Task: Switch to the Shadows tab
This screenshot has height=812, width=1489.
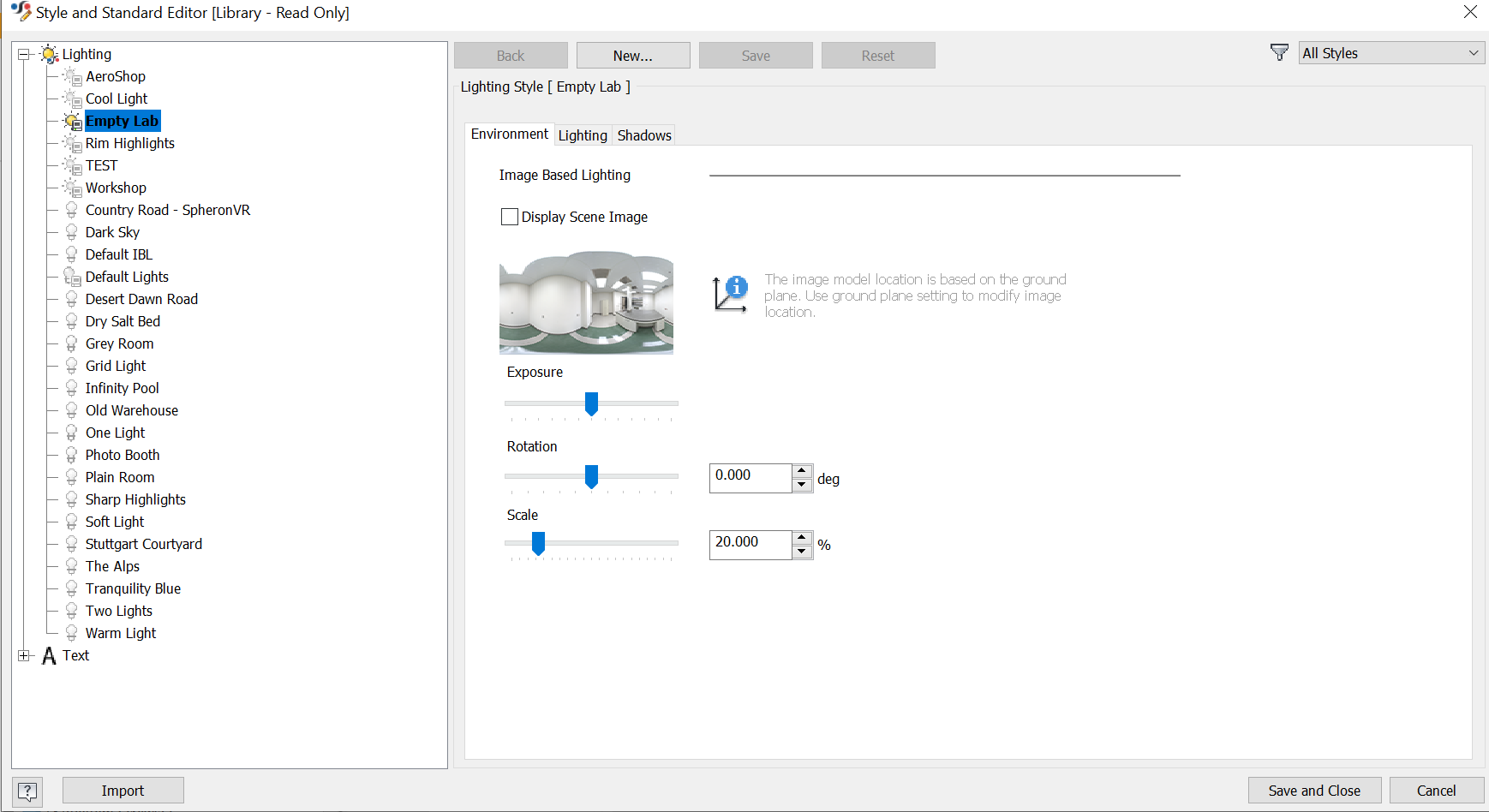Action: click(x=643, y=134)
